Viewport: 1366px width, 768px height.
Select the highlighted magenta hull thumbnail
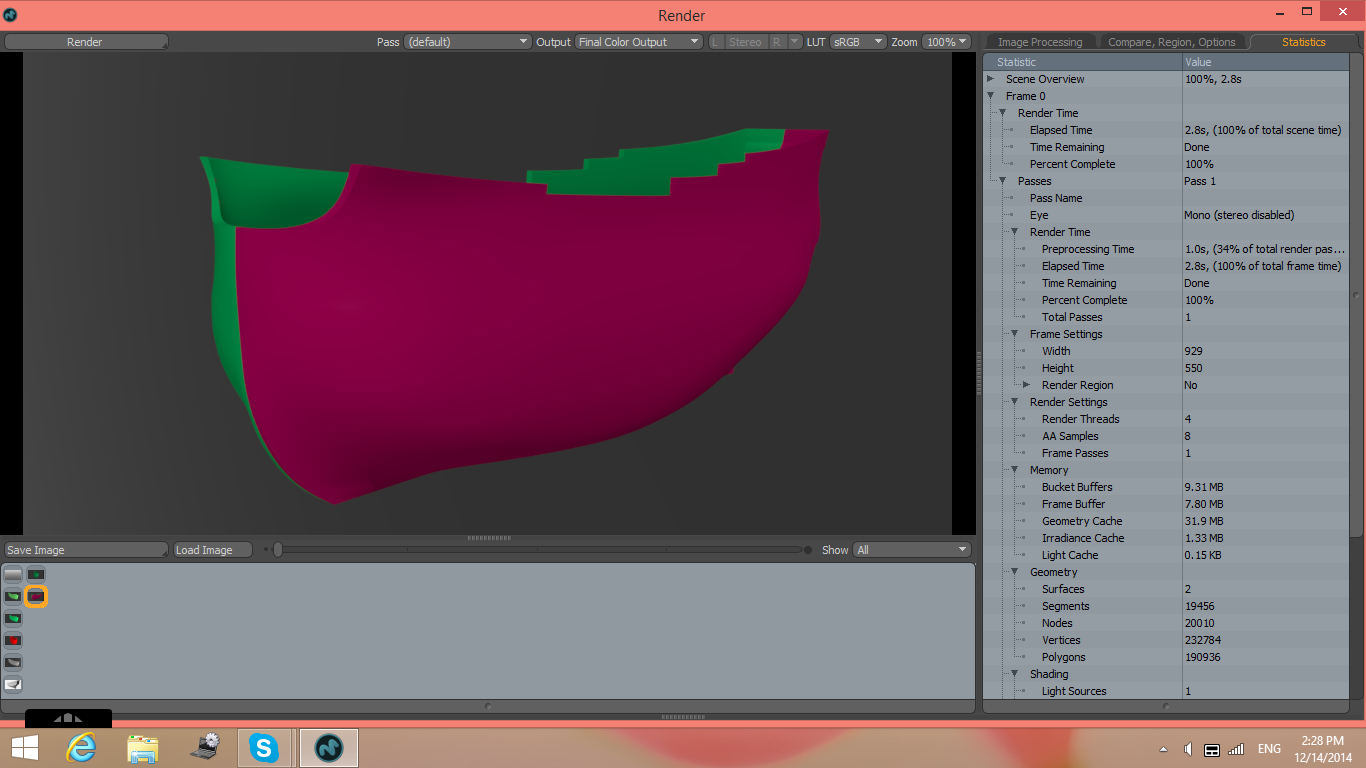[36, 597]
